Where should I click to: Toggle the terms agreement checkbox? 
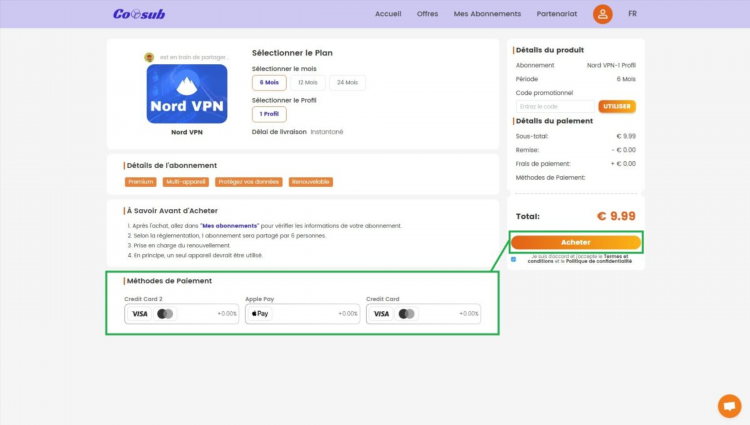[x=513, y=259]
